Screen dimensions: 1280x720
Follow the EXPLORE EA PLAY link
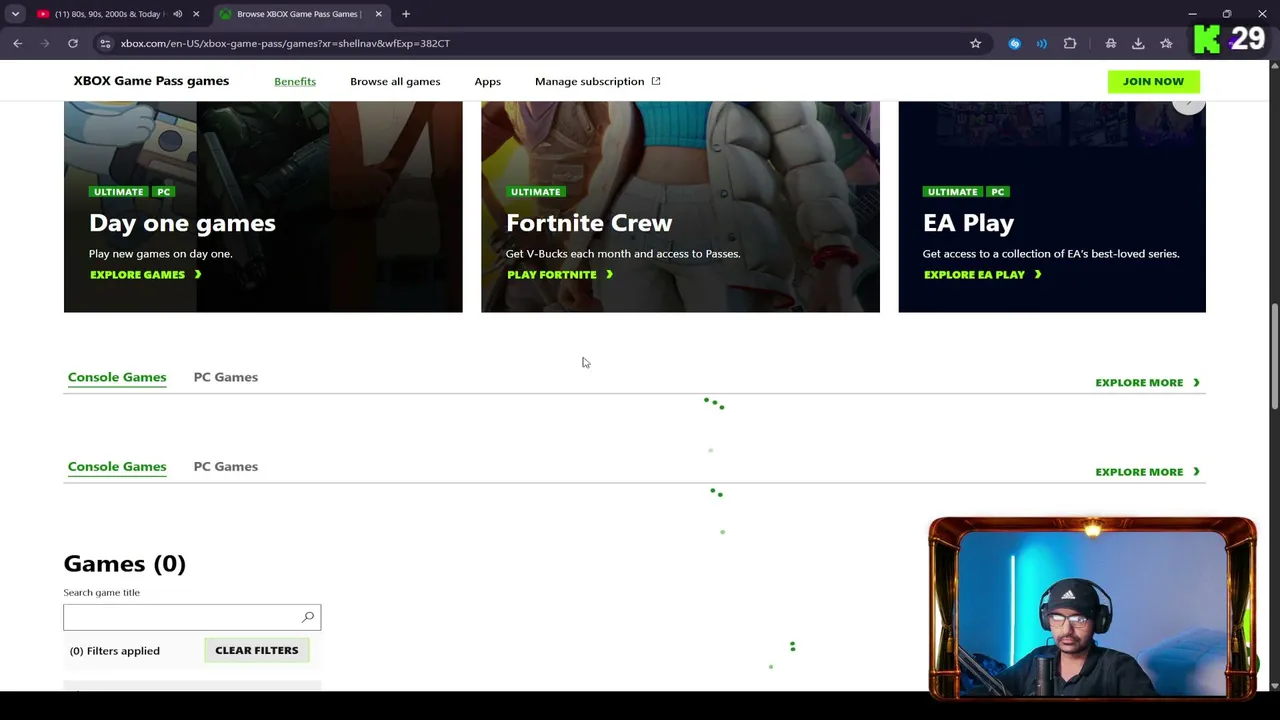[x=983, y=274]
